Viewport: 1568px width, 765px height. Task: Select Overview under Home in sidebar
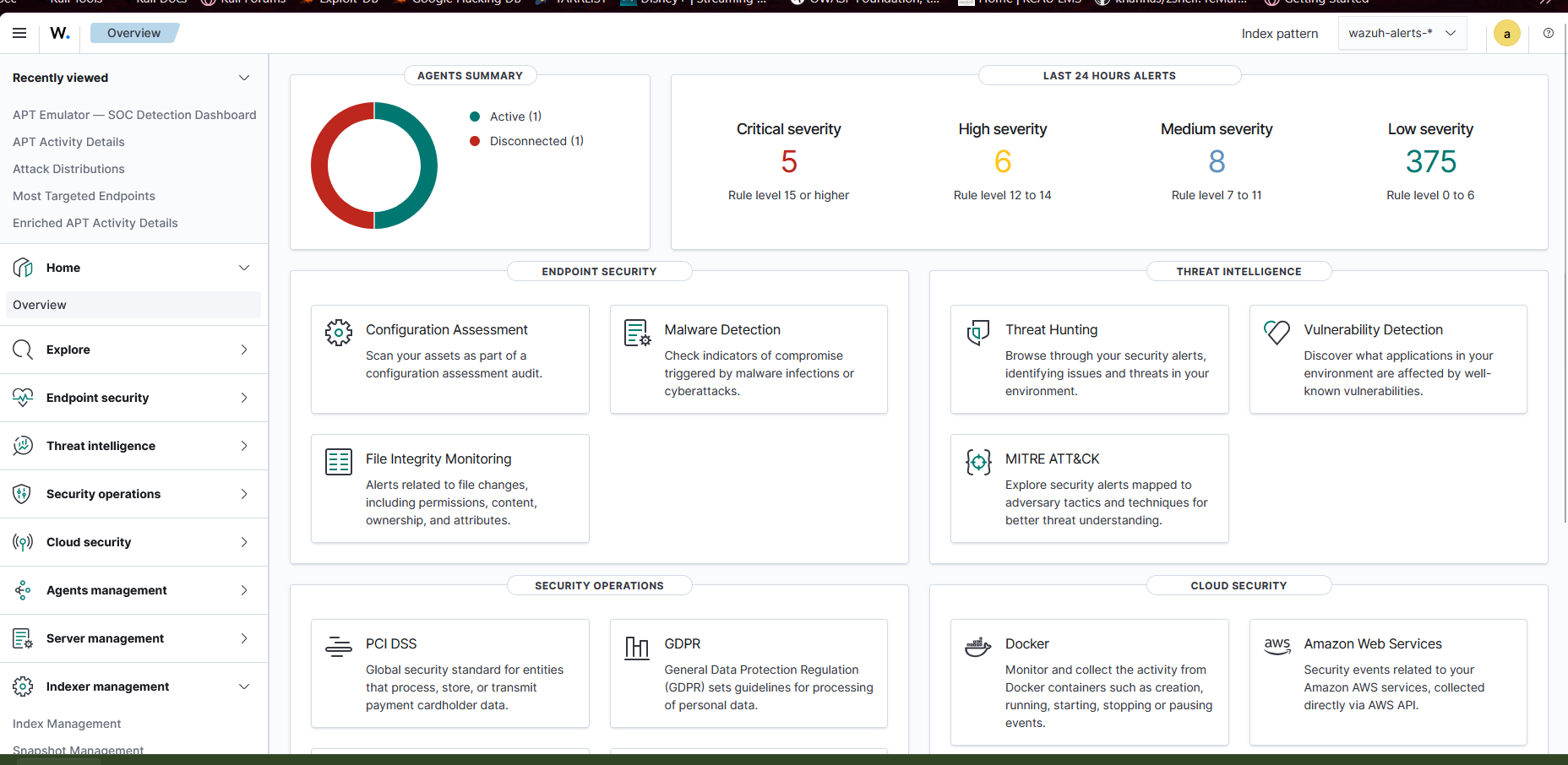point(40,305)
